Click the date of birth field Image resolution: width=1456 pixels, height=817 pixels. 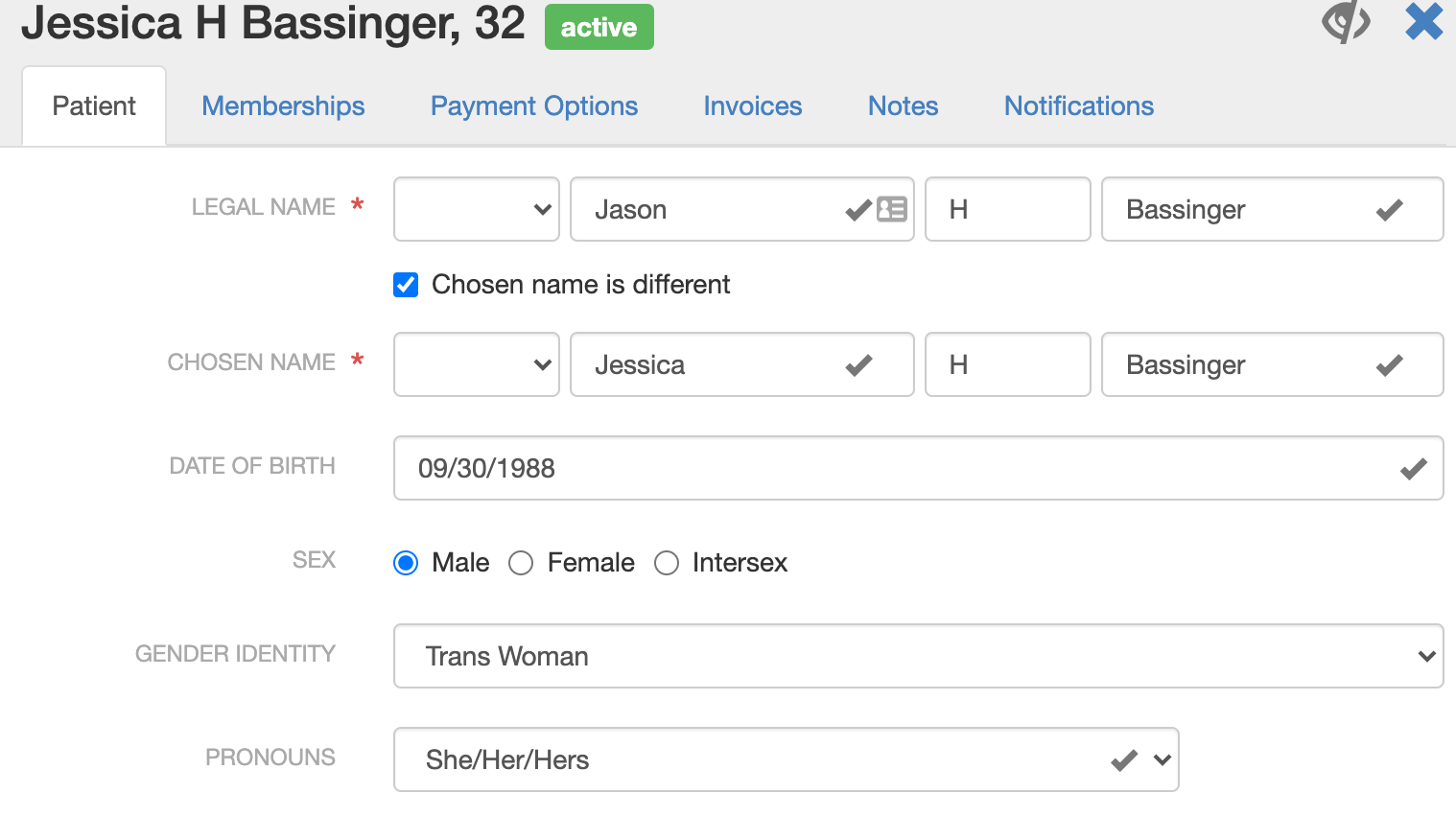tap(919, 468)
